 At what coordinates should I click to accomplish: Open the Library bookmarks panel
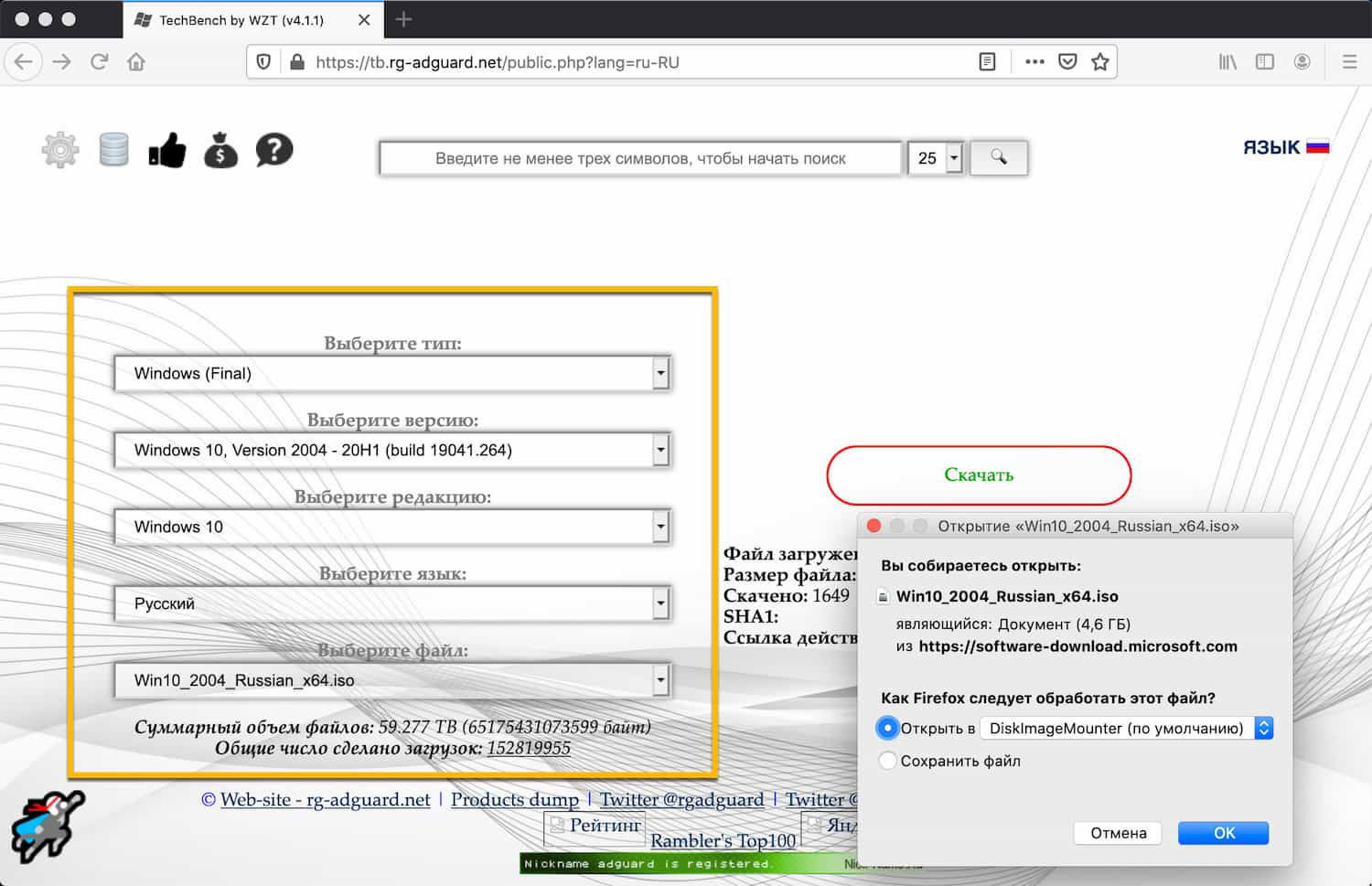click(x=1227, y=62)
